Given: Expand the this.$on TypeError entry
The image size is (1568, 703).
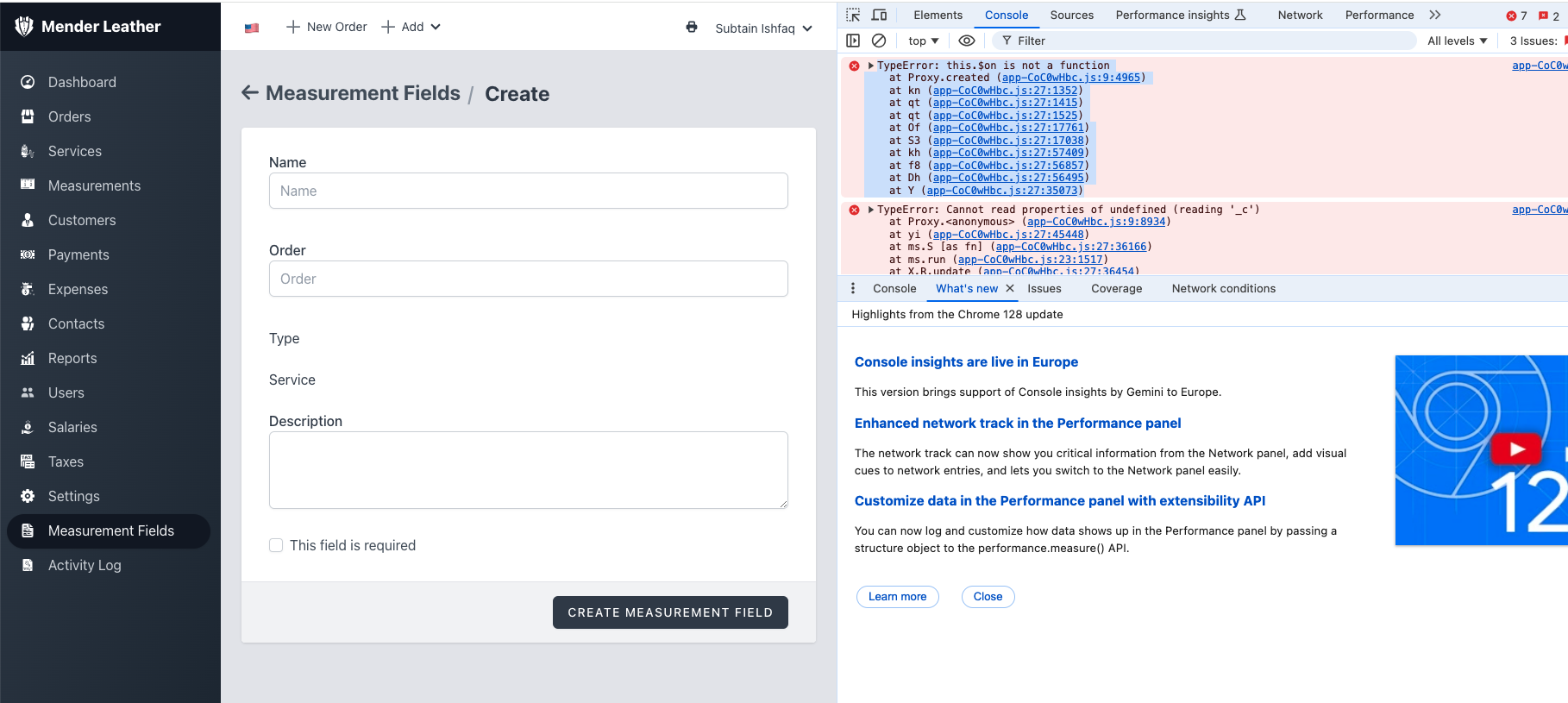Looking at the screenshot, I should 871,66.
